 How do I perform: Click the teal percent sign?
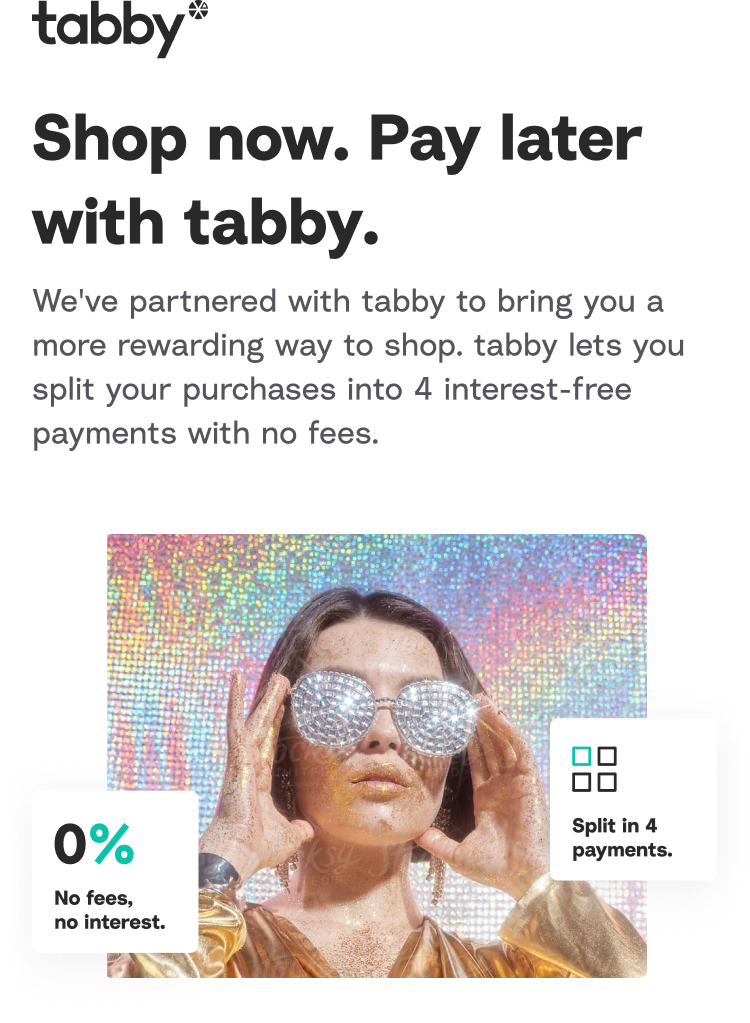[112, 844]
